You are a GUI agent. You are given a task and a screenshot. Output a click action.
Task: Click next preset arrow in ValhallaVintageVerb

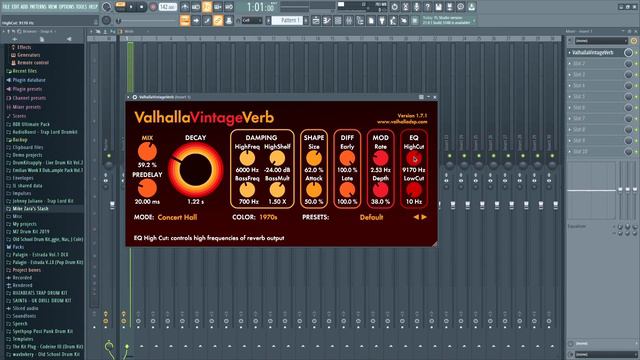click(x=424, y=217)
